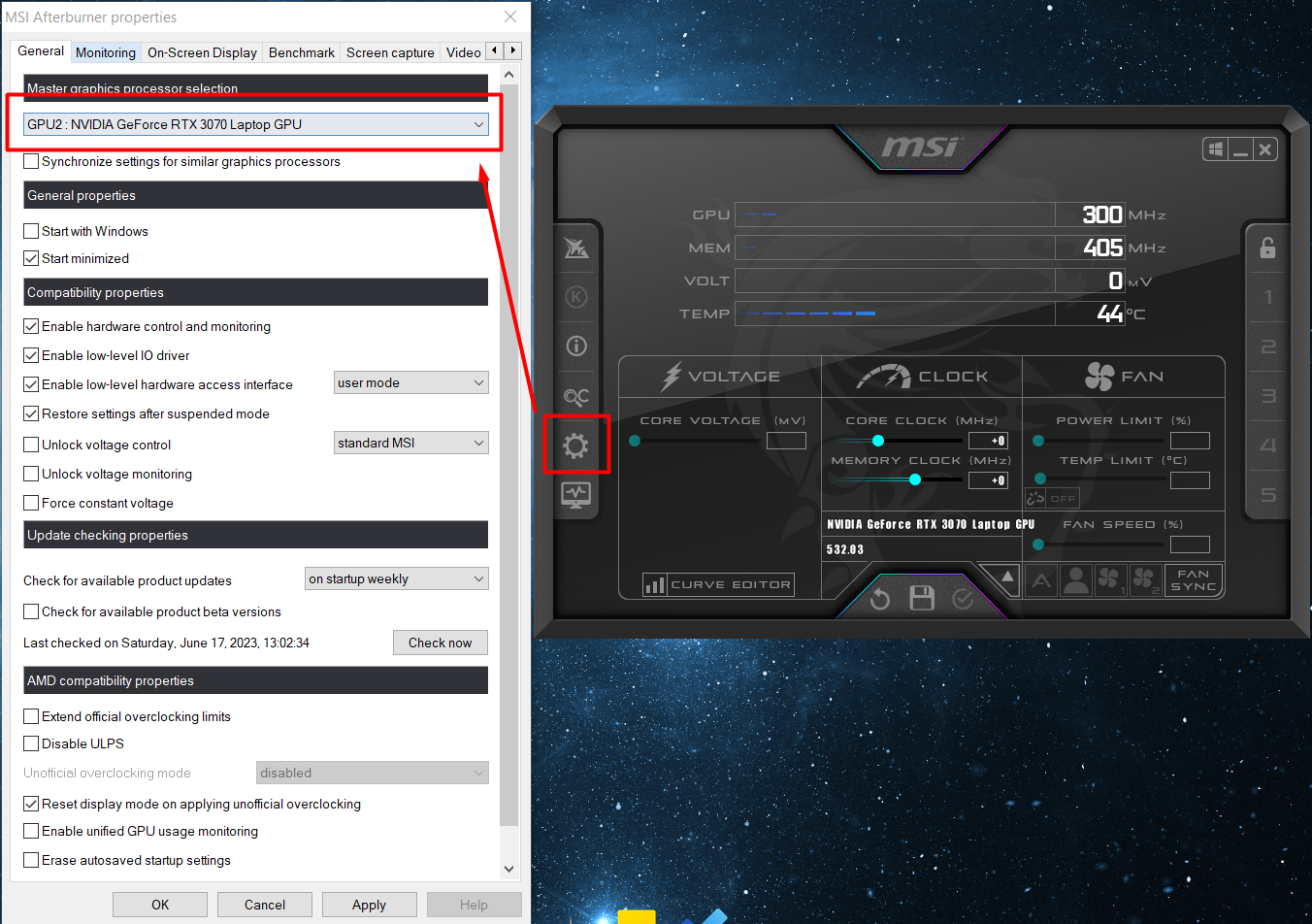The height and width of the screenshot is (924, 1312).
Task: Open the Benchmark tab
Action: coord(302,52)
